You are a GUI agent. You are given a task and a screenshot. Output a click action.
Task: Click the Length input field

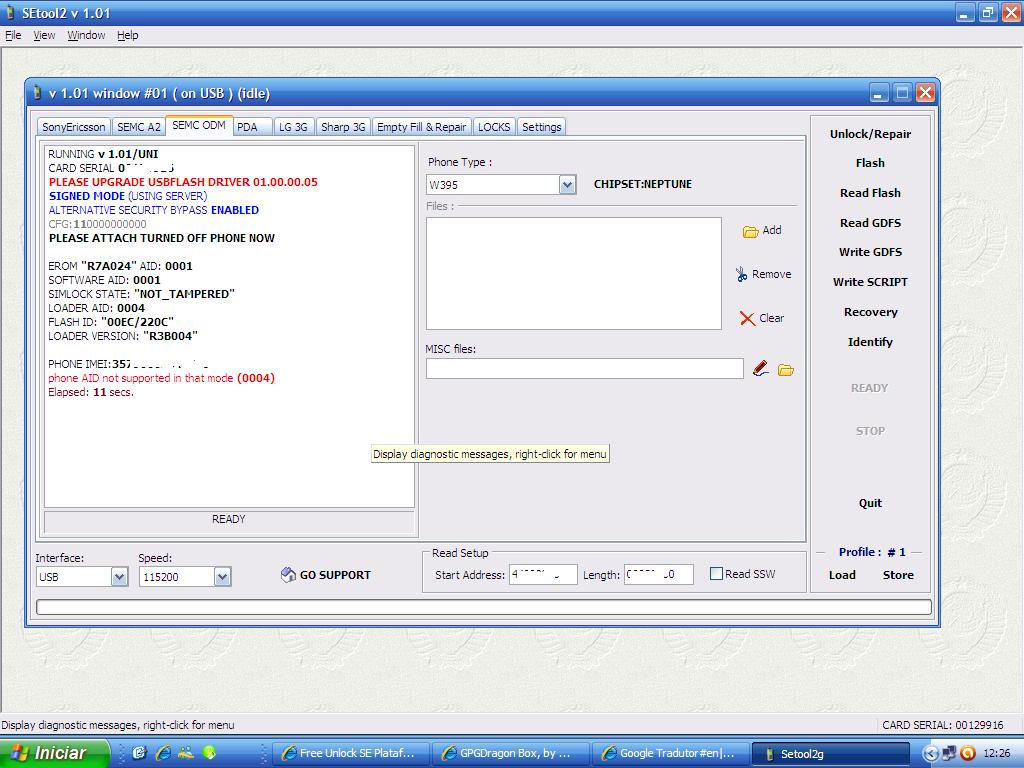[x=658, y=575]
